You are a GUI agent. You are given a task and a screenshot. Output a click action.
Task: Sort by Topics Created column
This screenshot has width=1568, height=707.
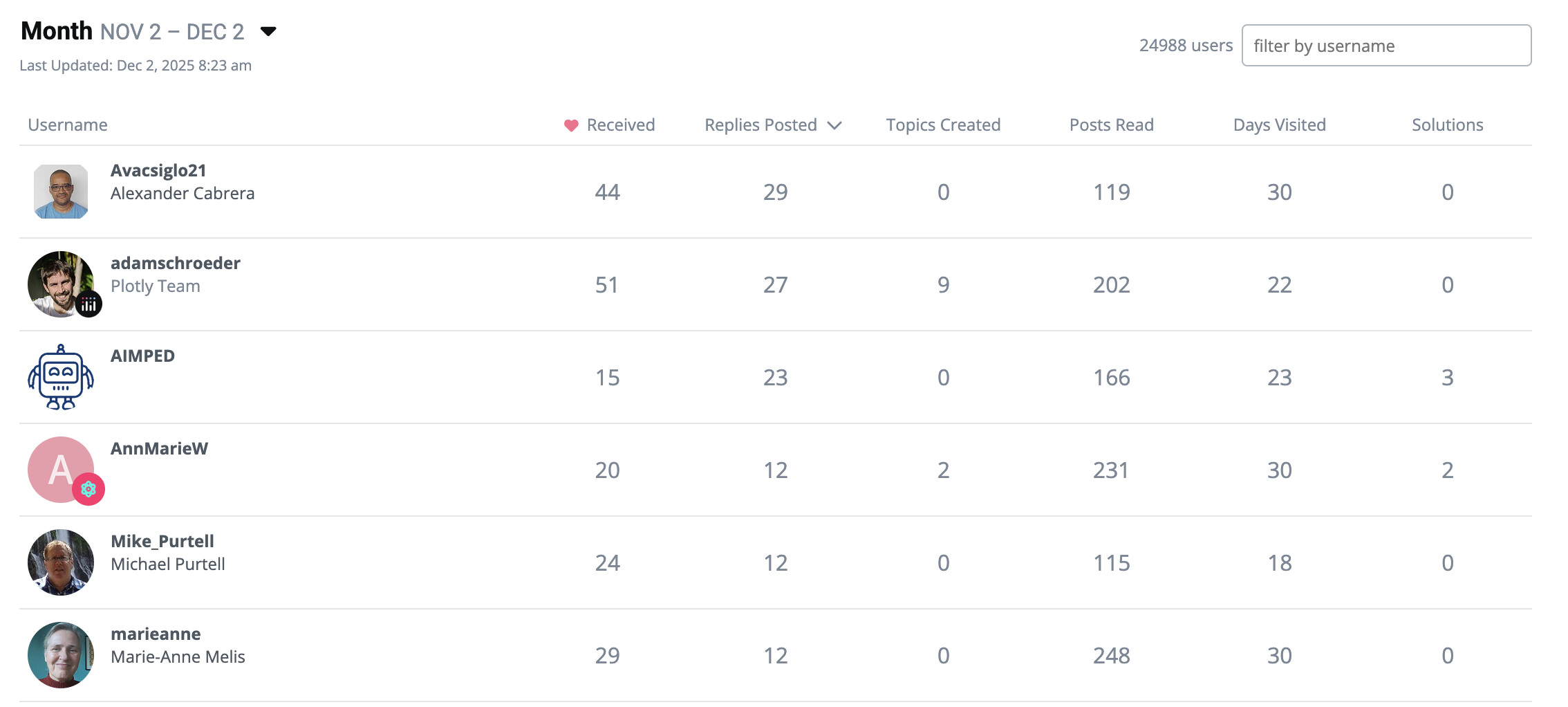pyautogui.click(x=943, y=125)
